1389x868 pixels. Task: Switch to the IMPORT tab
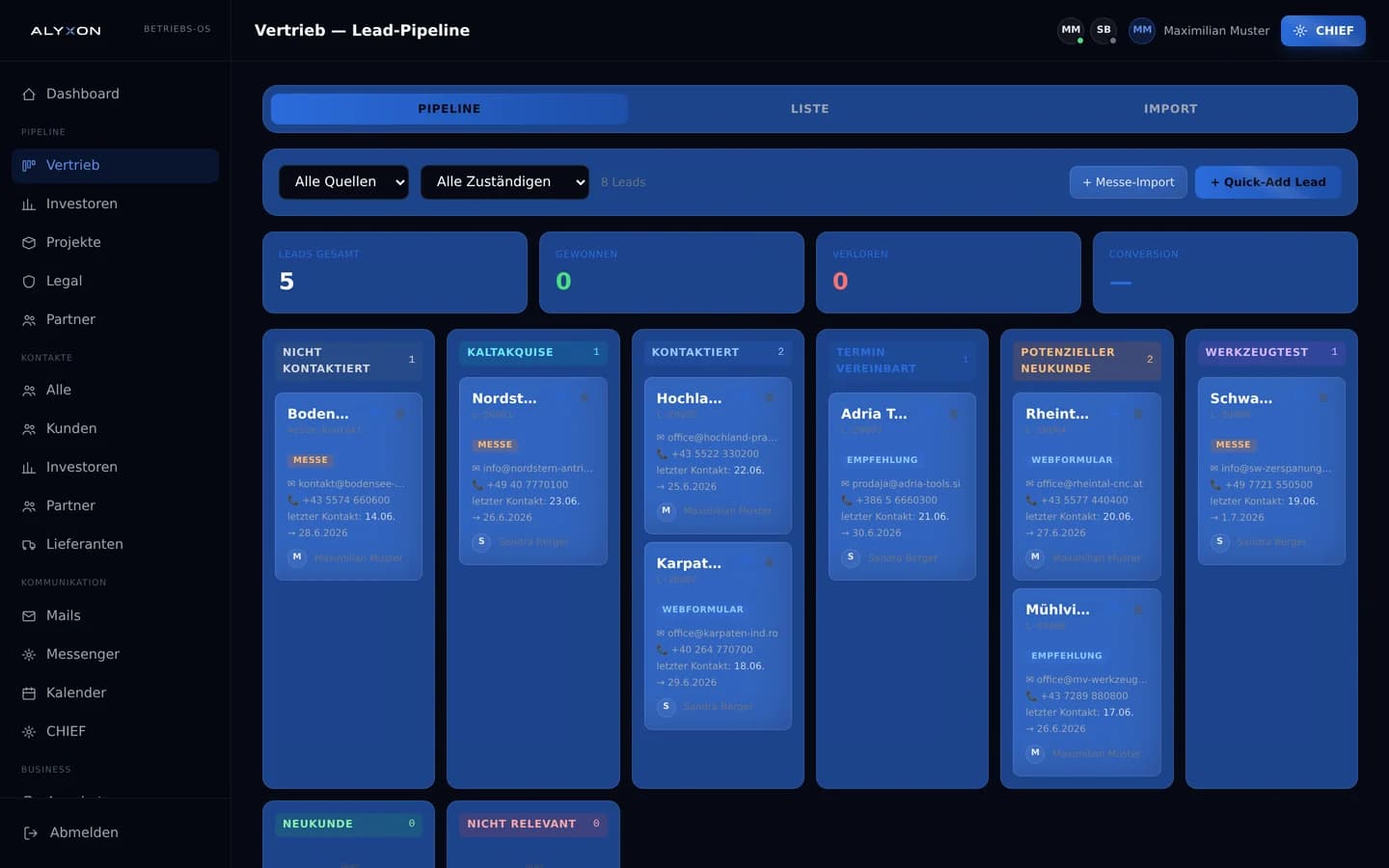1171,109
